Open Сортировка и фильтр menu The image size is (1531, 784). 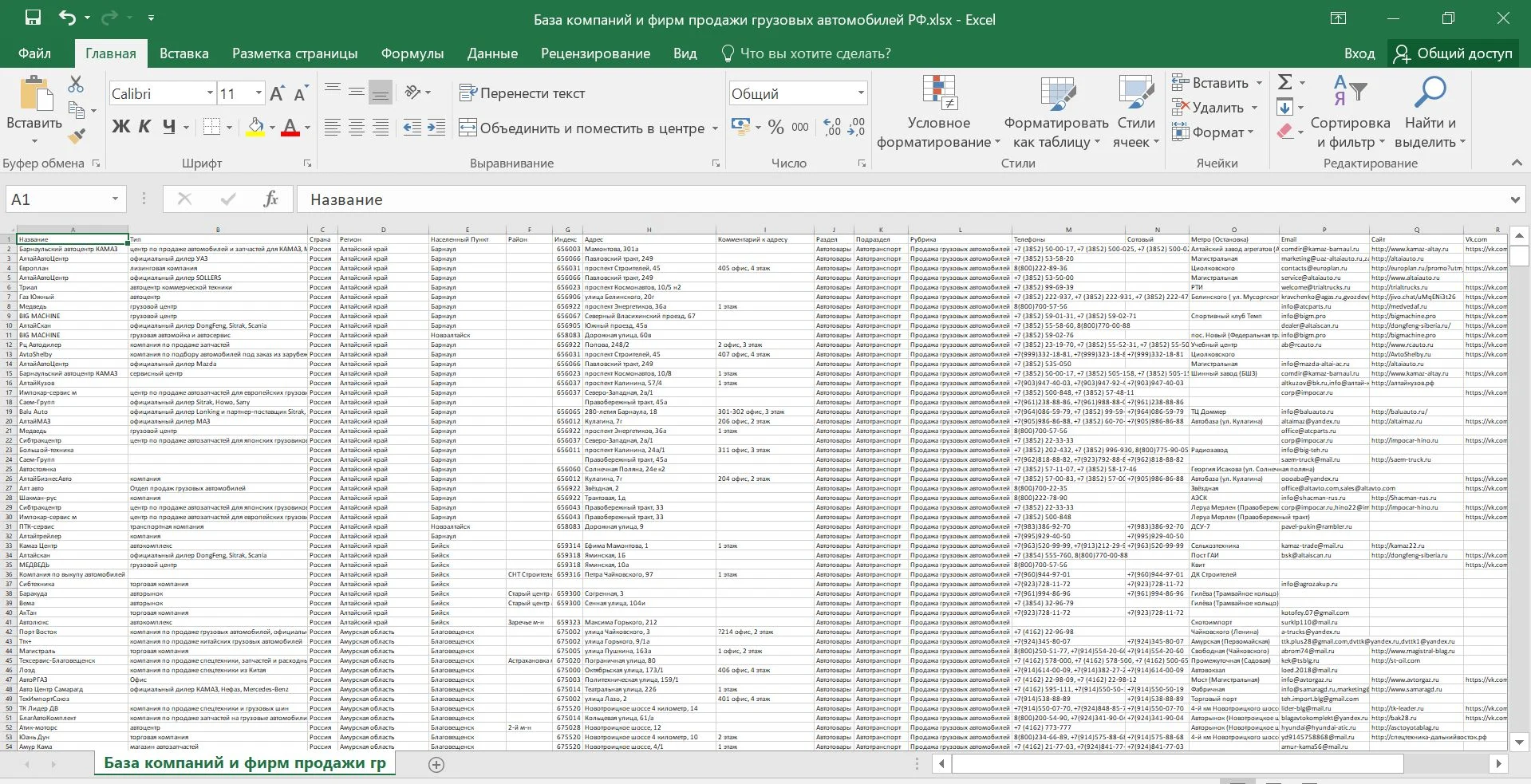pos(1350,112)
